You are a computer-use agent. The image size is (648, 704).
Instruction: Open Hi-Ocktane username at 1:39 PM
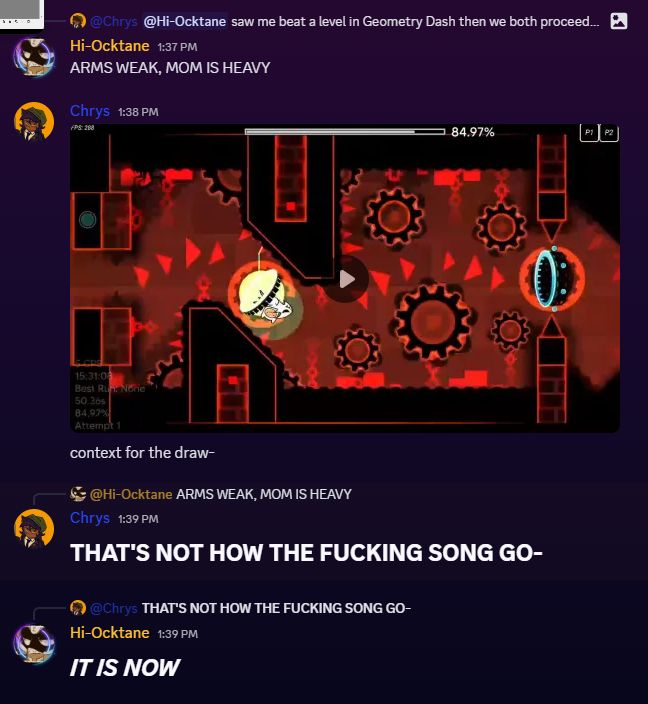tap(110, 633)
